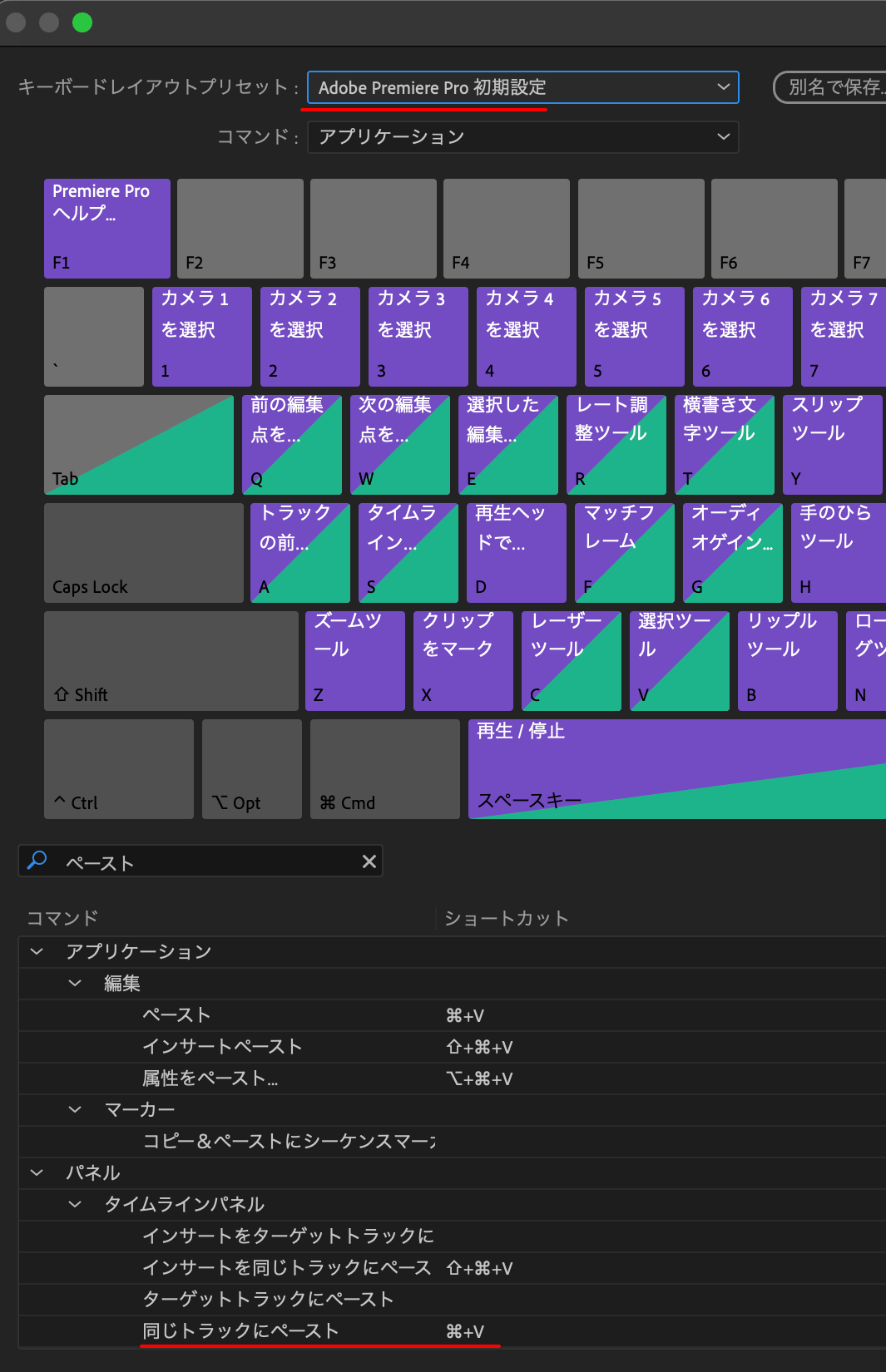
Task: Click the Z key ズームツール
Action: [355, 661]
